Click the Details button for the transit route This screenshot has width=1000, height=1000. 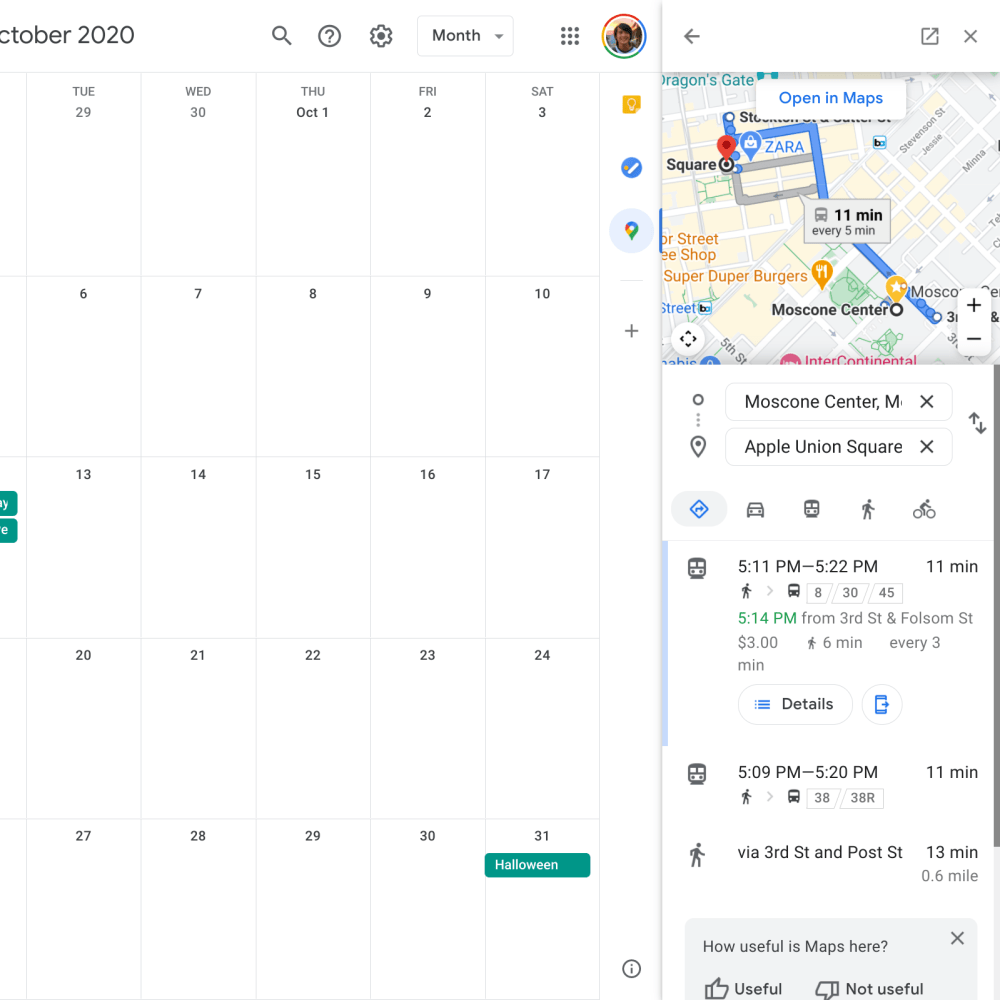tap(794, 704)
